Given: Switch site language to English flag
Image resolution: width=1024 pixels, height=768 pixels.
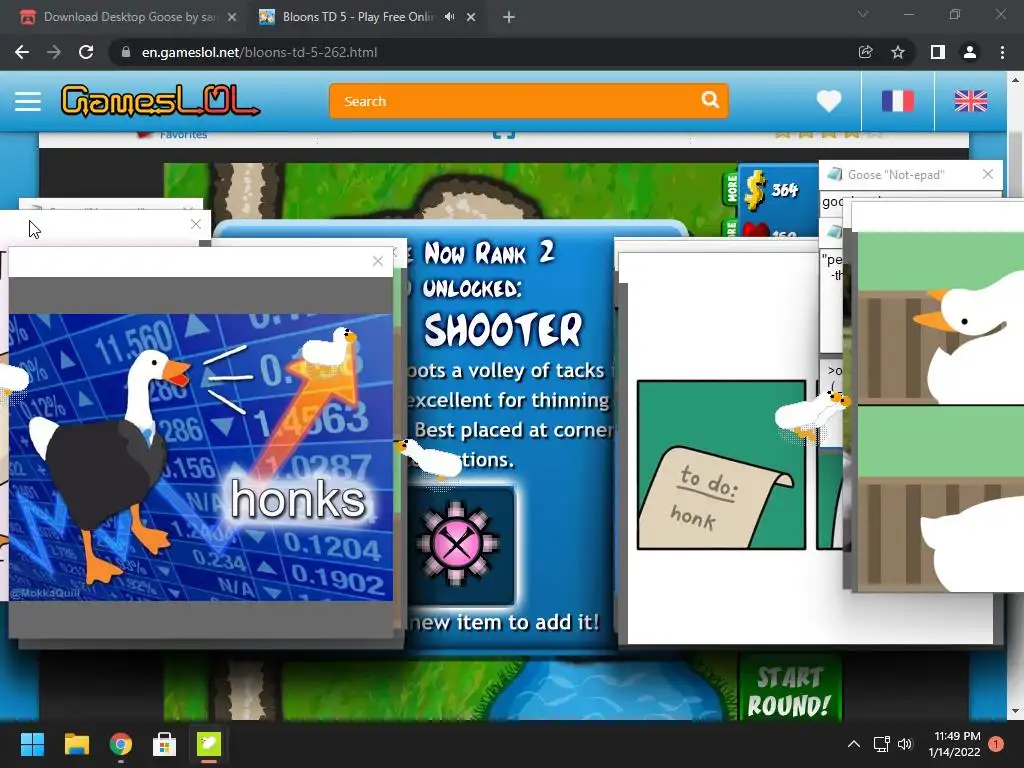Looking at the screenshot, I should pyautogui.click(x=970, y=101).
